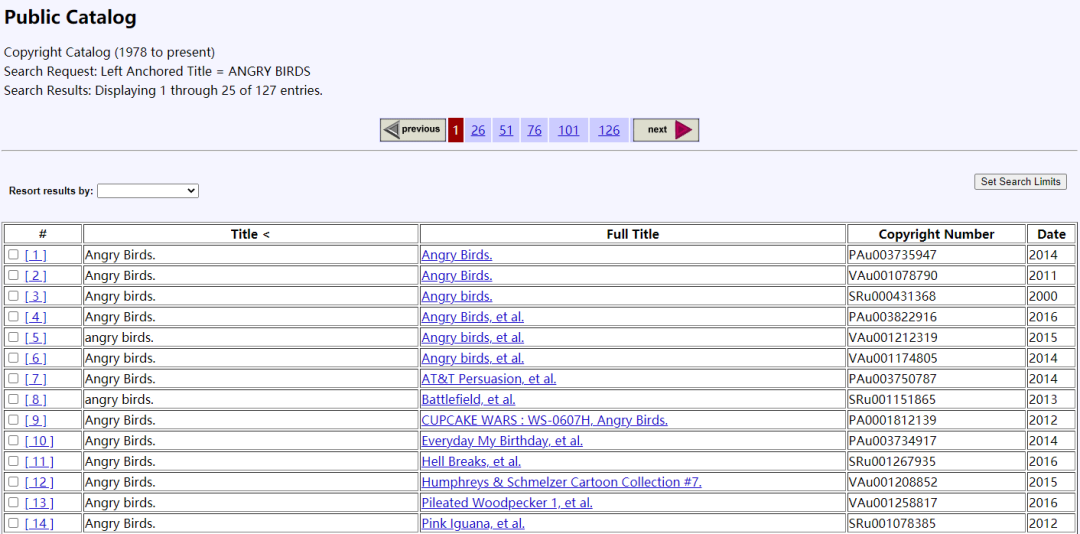
Task: Tick the checkbox for entry 2
Action: (13, 276)
